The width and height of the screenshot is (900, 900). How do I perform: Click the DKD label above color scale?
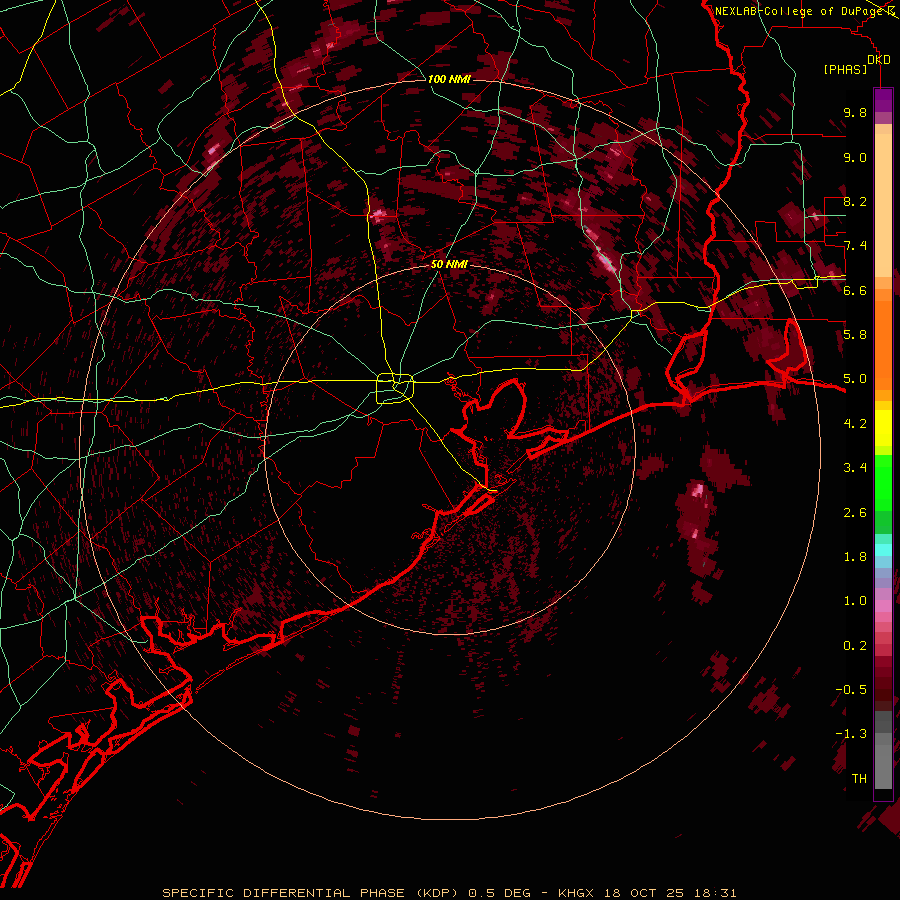(x=879, y=60)
